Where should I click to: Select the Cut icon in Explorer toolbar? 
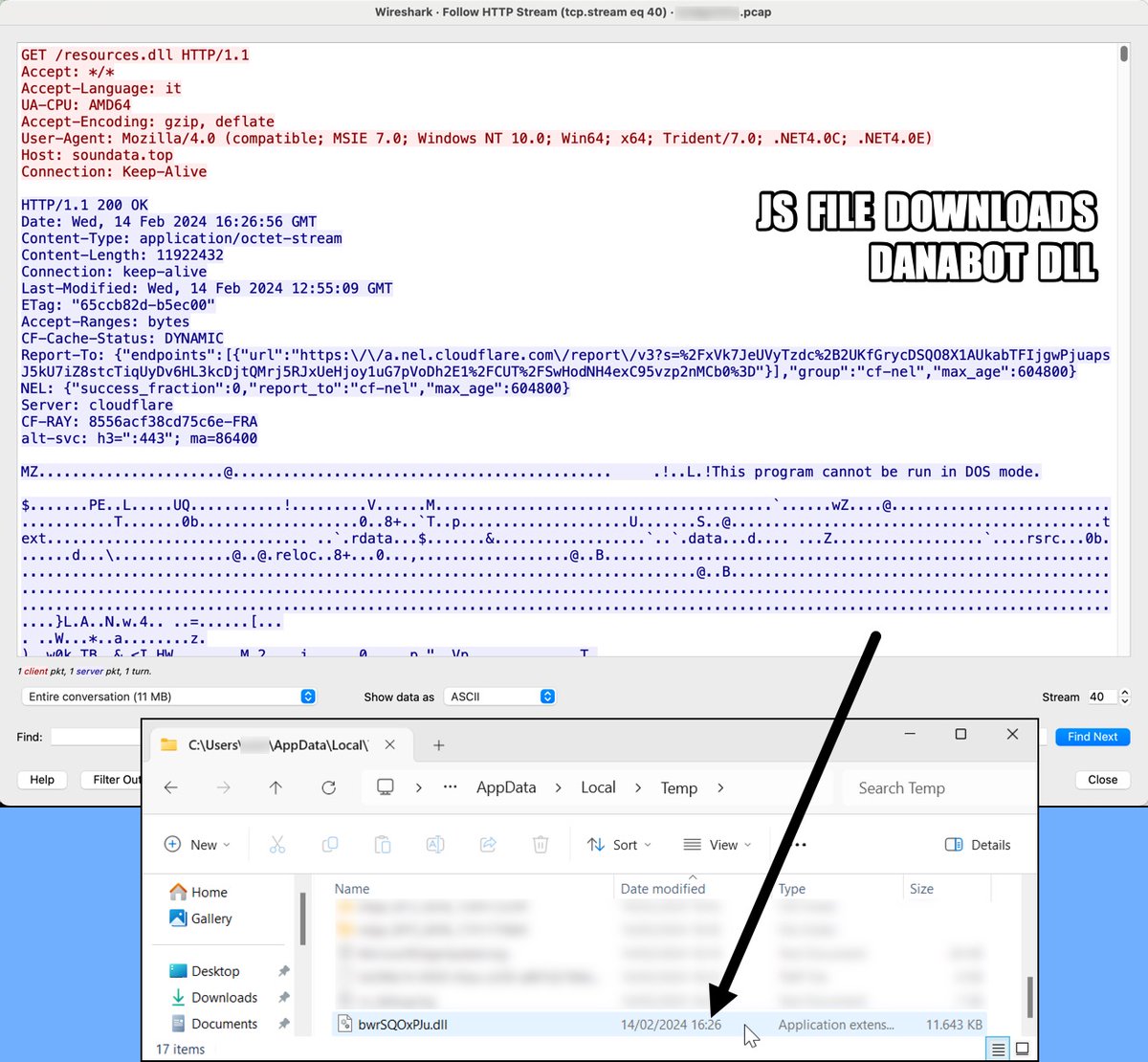click(x=278, y=845)
